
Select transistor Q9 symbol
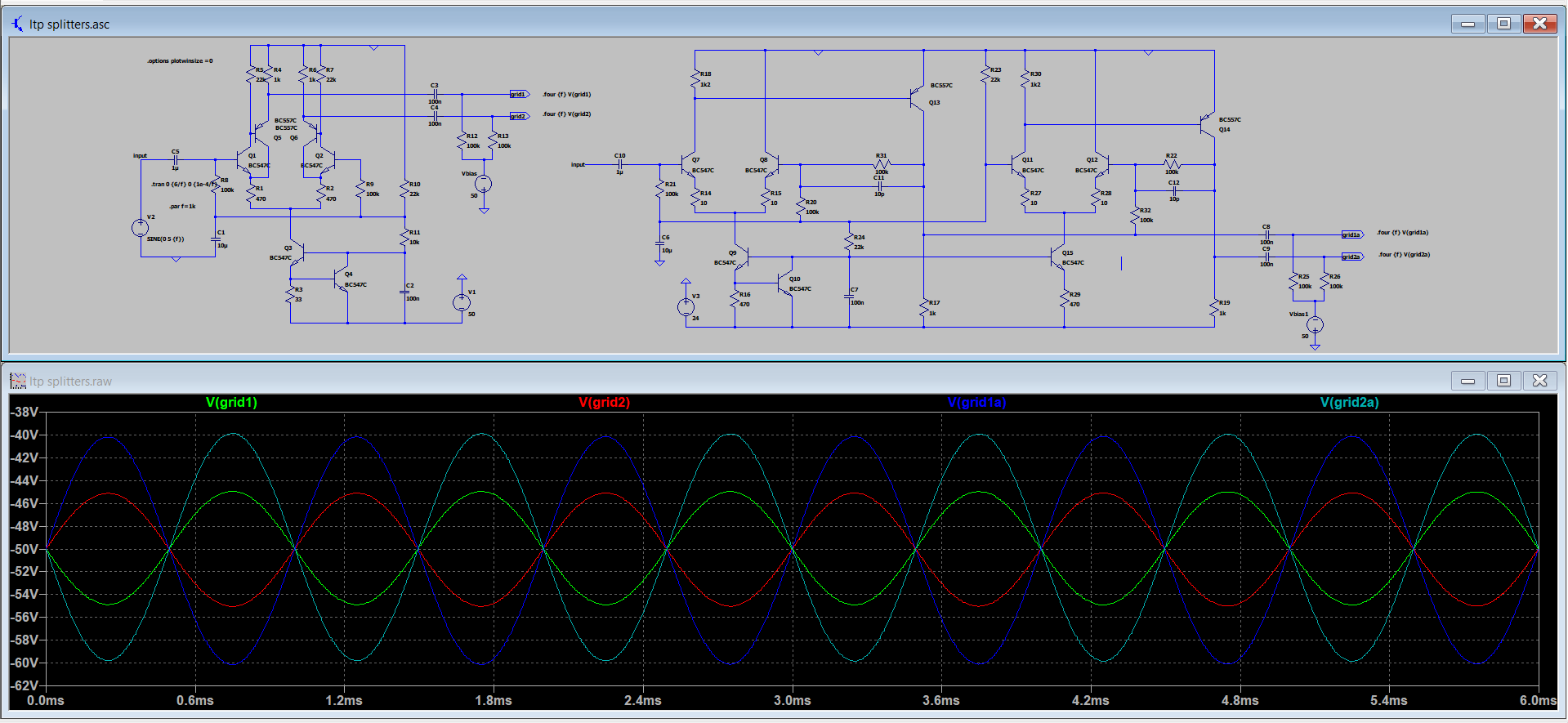(x=741, y=257)
